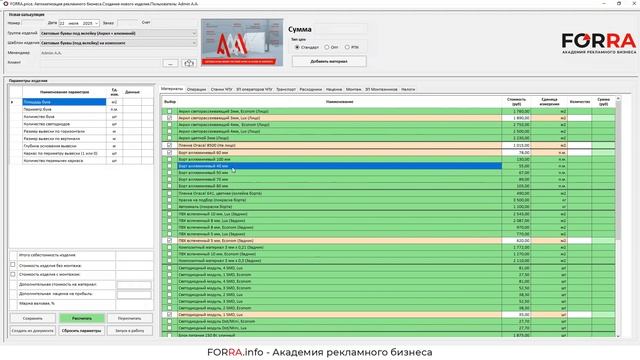Uncheck Акрил светорассеивающий 3мм Lux row checkbox
This screenshot has width=640, height=360.
[169, 118]
